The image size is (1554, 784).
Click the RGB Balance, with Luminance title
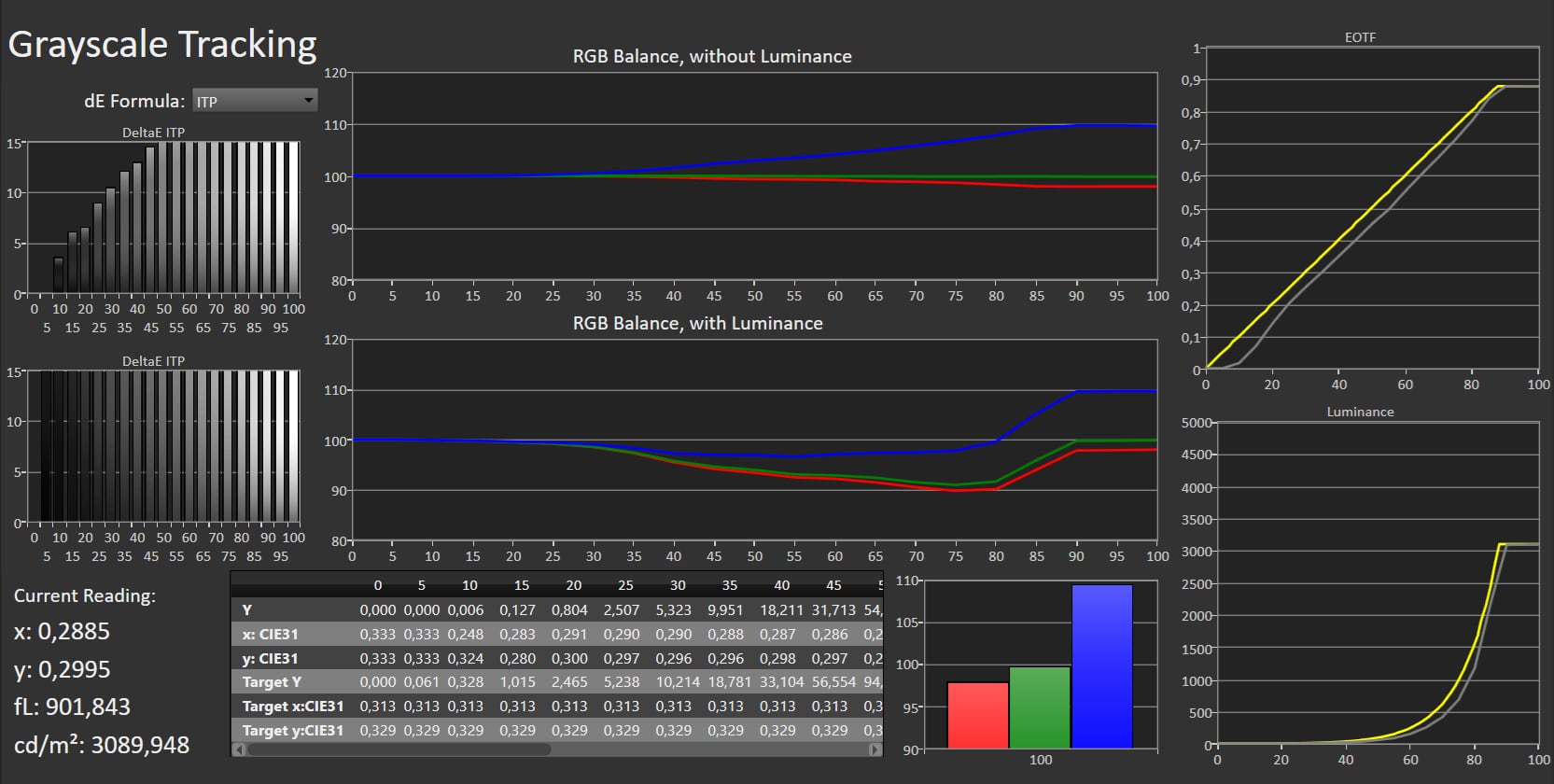pyautogui.click(x=697, y=324)
